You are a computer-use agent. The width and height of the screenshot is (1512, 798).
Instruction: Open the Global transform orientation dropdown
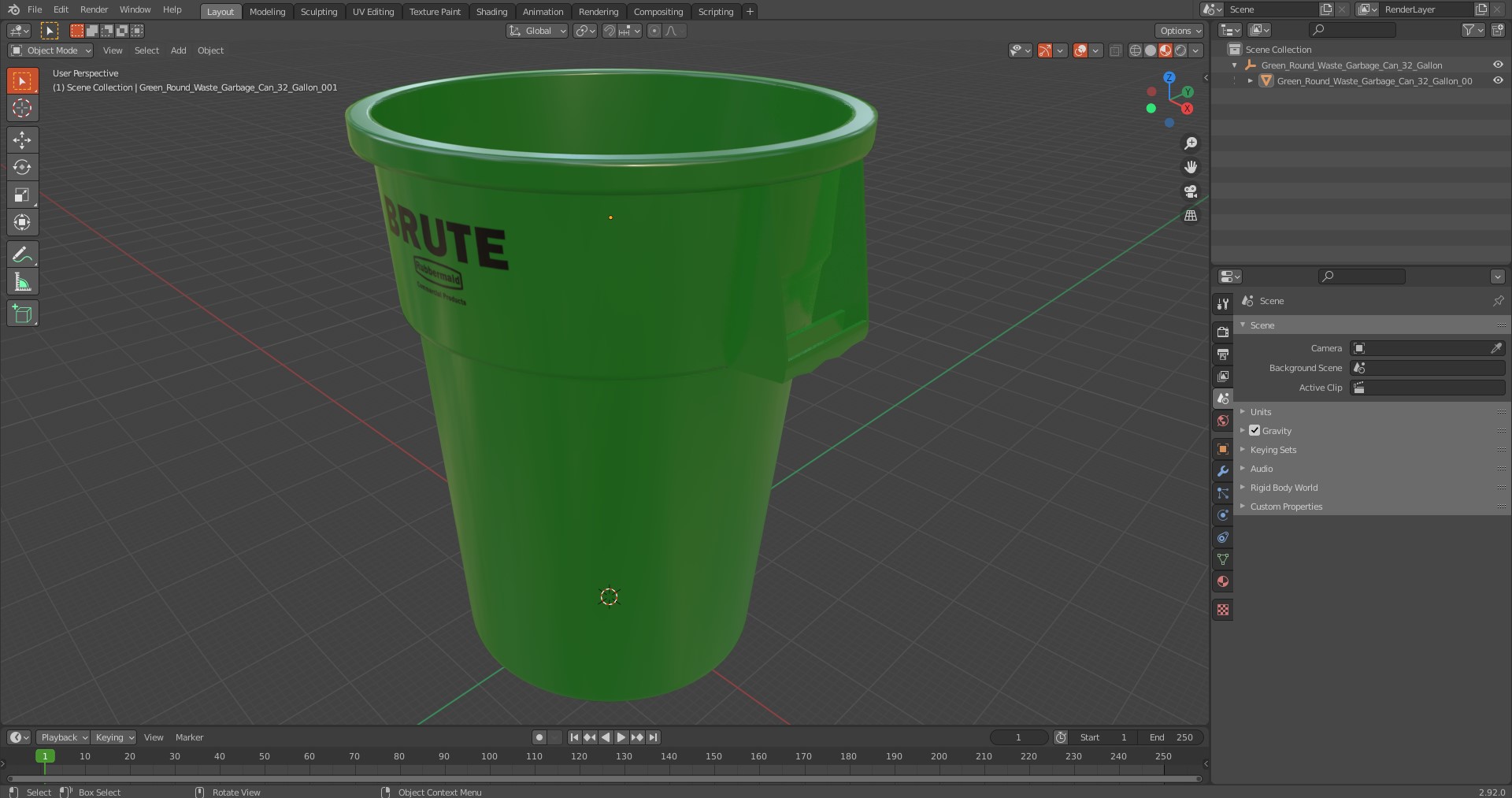537,31
